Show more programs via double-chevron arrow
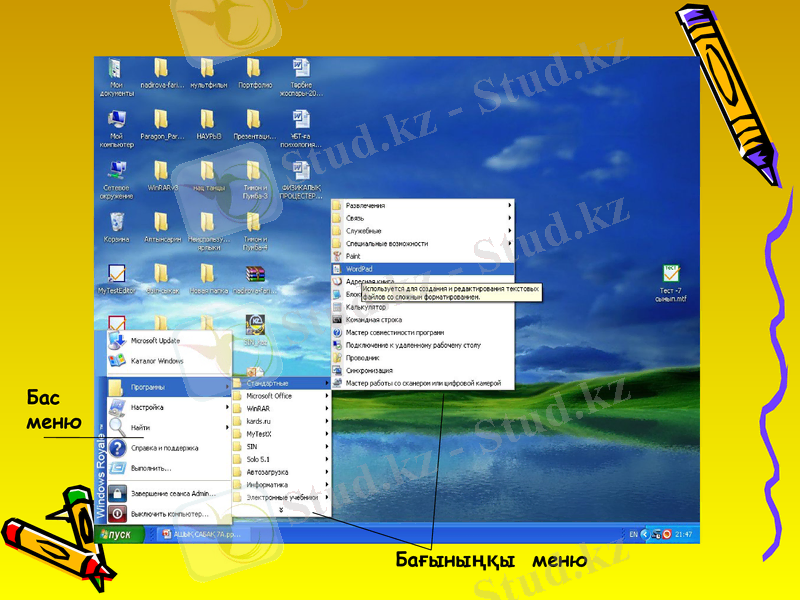 (280, 510)
